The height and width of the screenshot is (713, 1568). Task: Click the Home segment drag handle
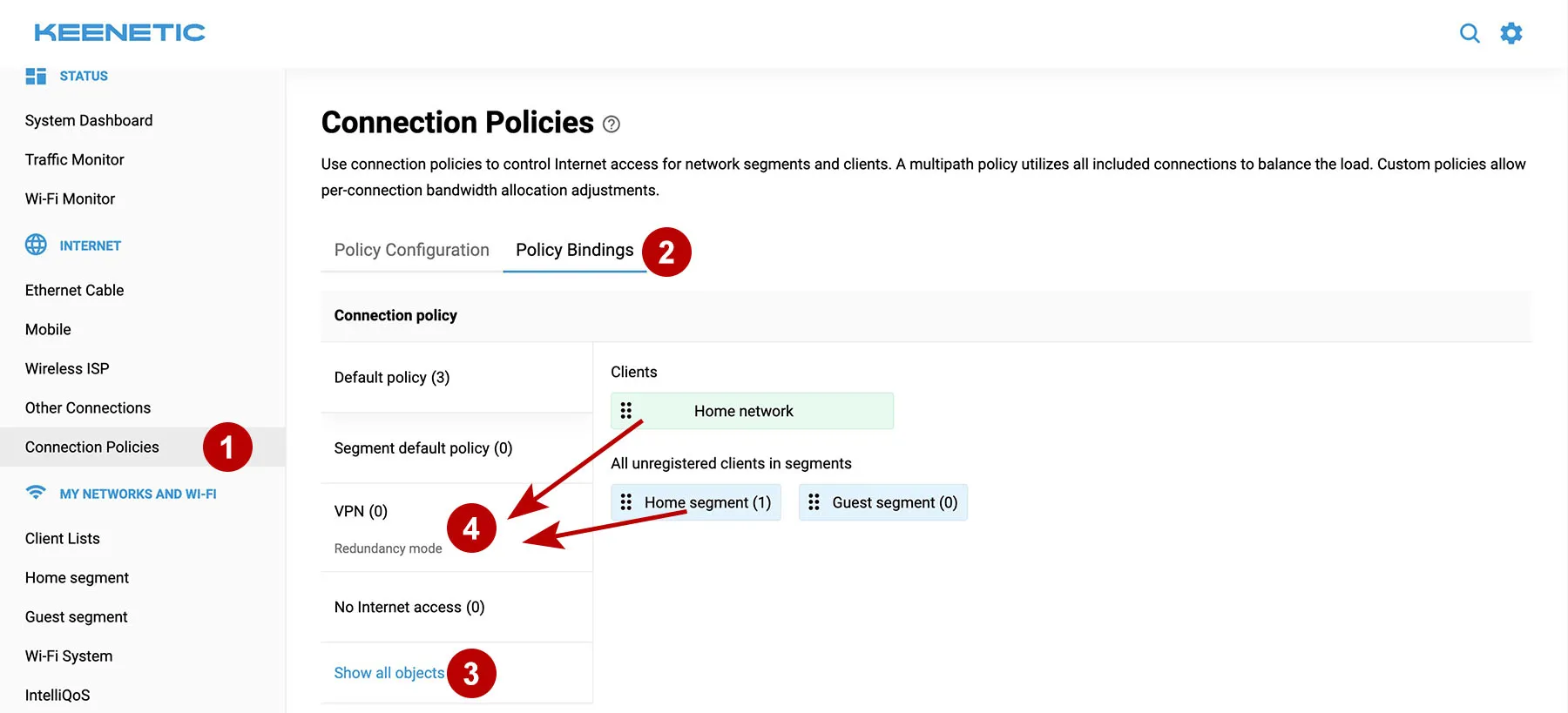[626, 502]
